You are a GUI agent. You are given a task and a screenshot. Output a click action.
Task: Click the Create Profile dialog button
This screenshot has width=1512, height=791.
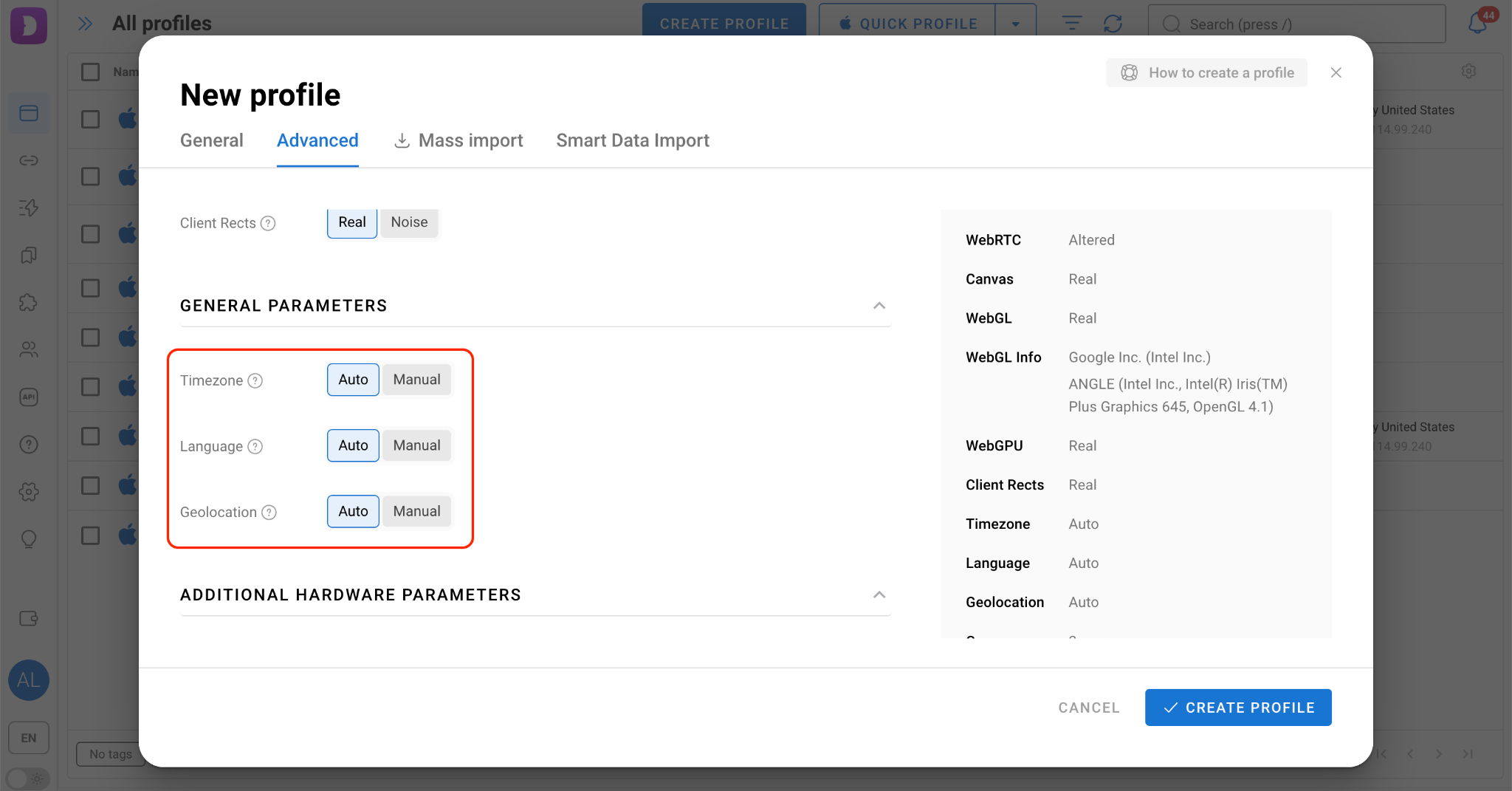(1238, 708)
